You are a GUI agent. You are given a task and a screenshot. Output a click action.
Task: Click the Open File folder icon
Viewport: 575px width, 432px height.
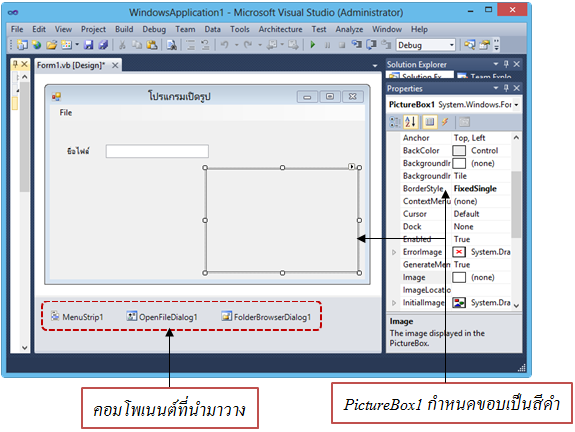point(51,45)
